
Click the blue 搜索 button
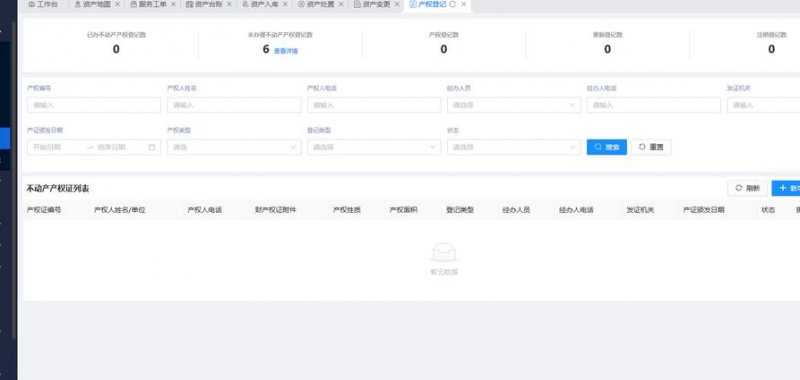pyautogui.click(x=607, y=147)
